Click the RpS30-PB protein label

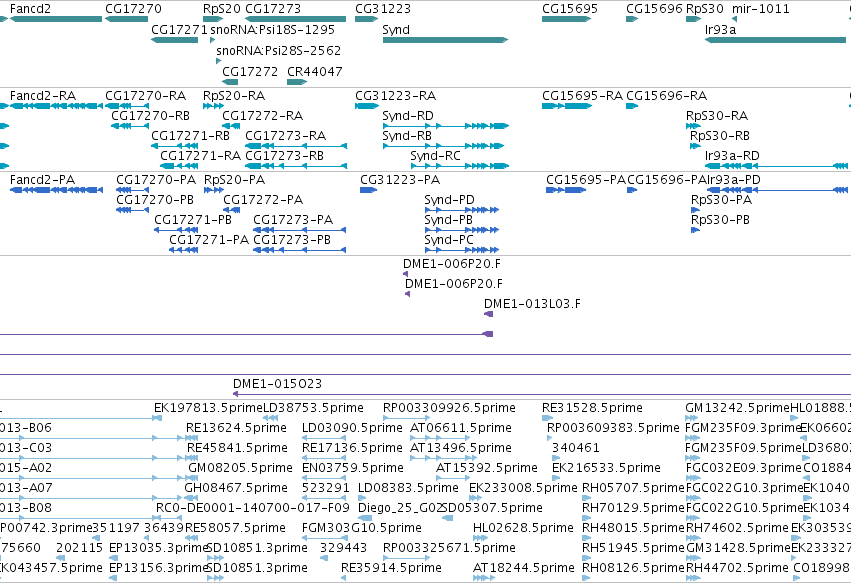pos(720,220)
